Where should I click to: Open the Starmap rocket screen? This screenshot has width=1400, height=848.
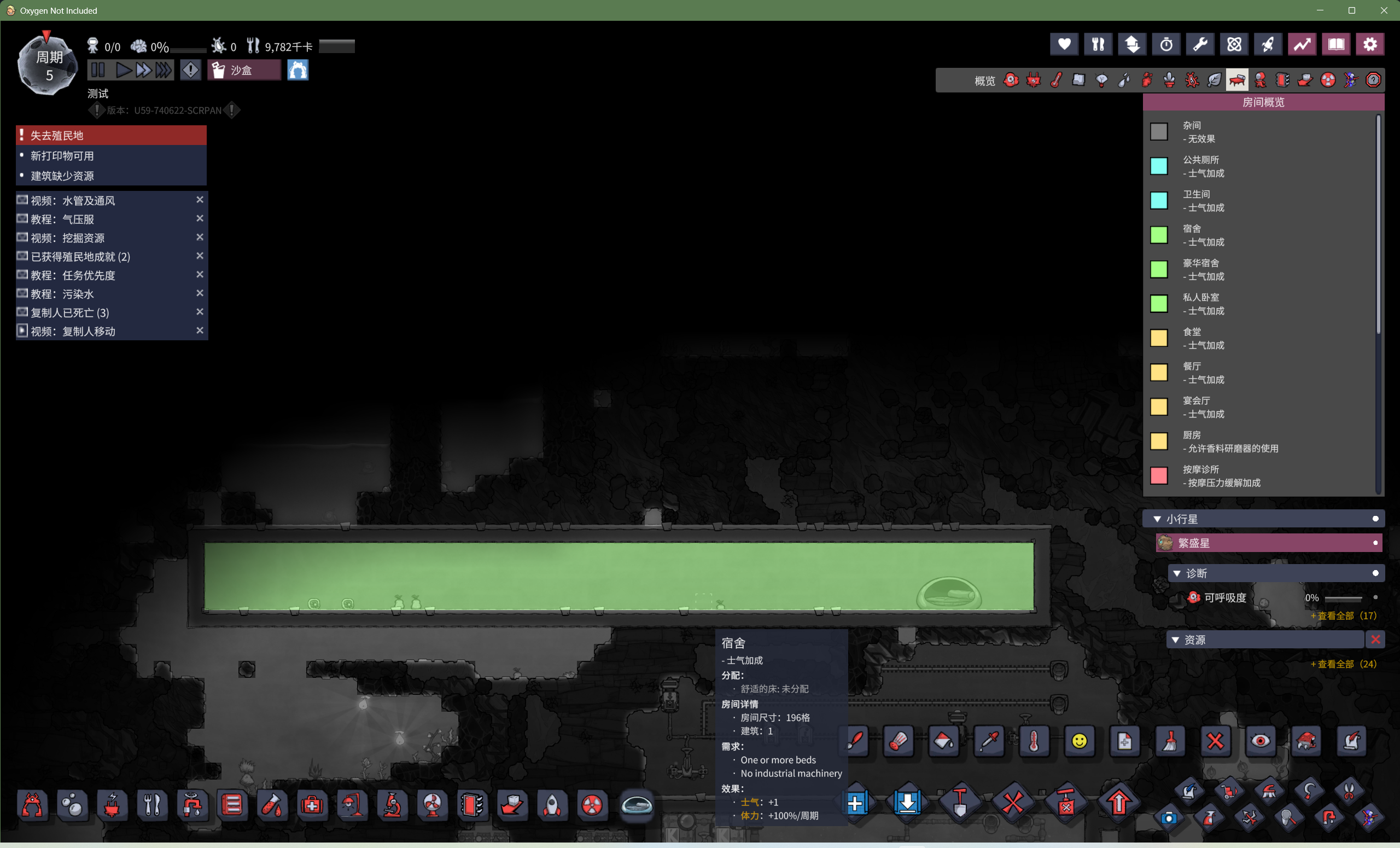pos(1268,44)
